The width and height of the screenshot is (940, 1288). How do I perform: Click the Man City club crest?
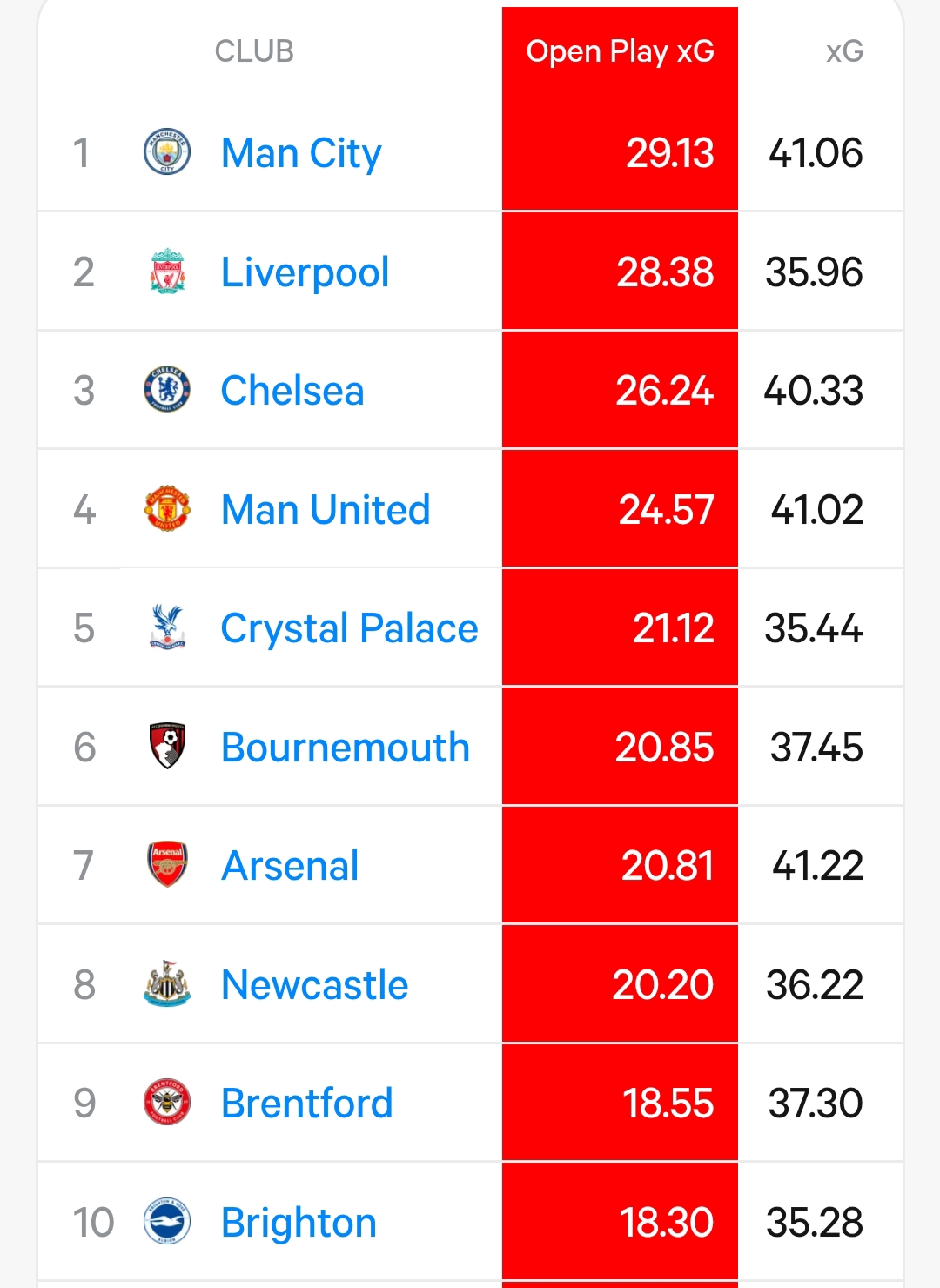[x=166, y=152]
